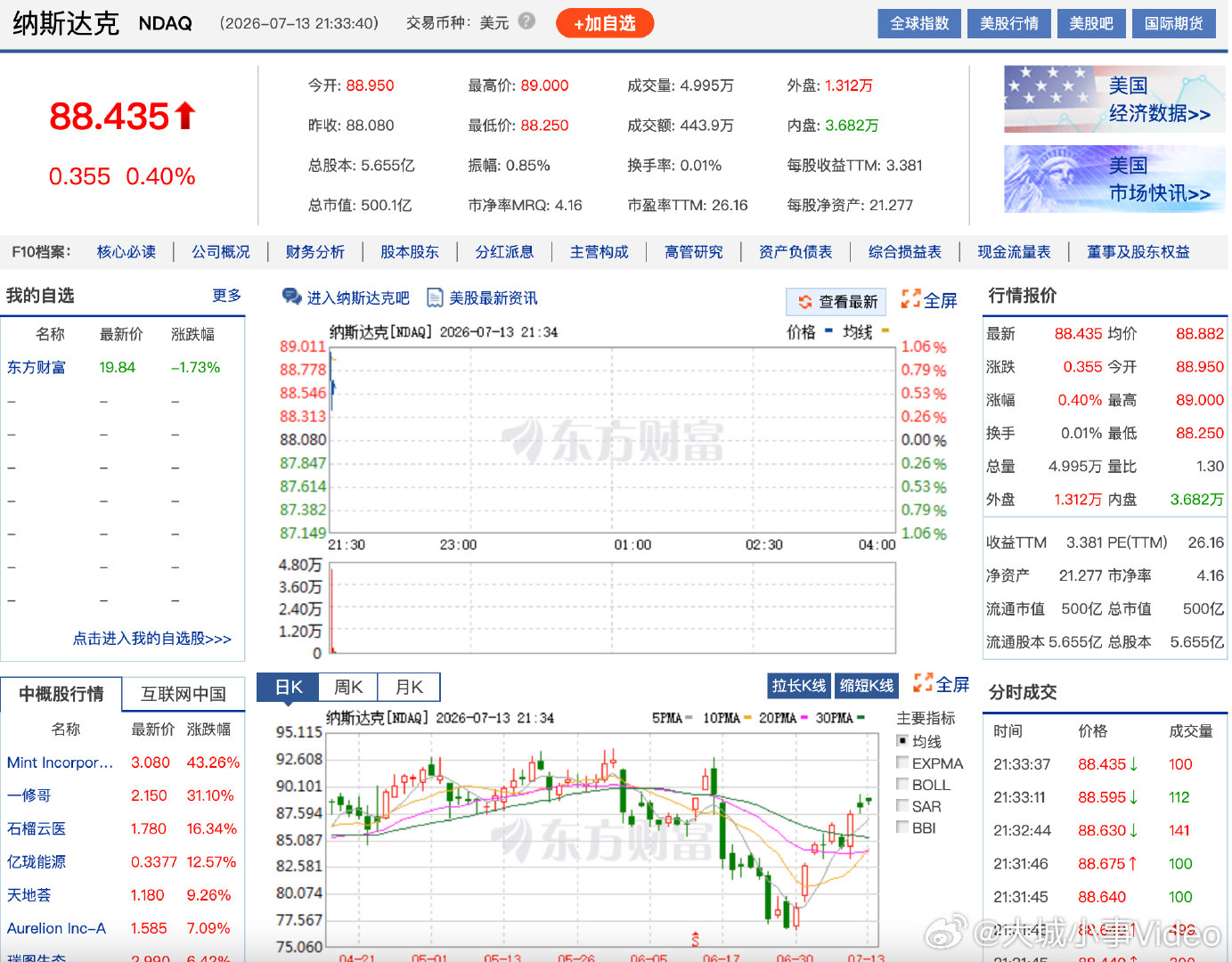Click the 88.595 price in 分时成交
The image size is (1232, 962).
1102,797
